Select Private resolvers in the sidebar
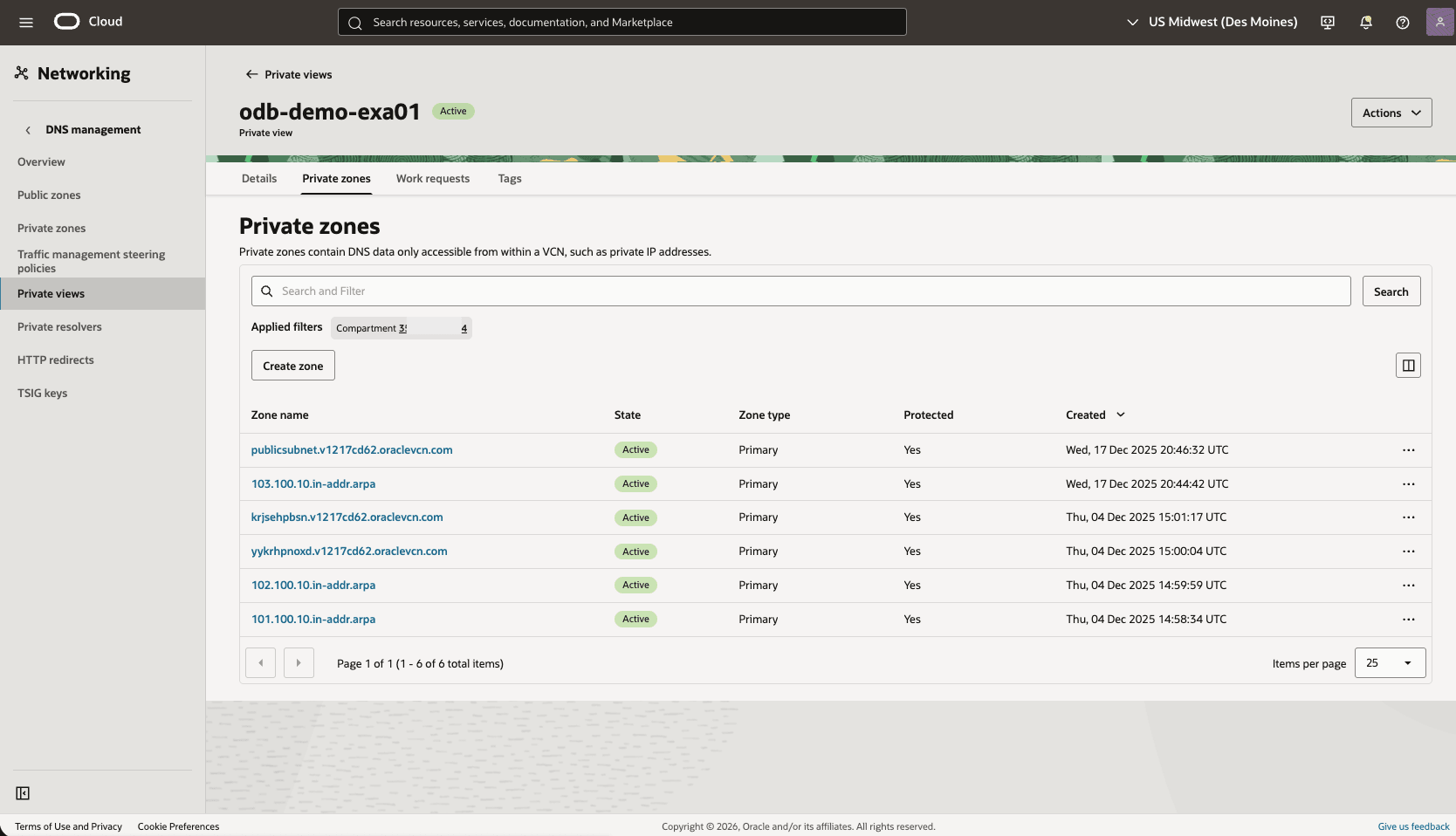 point(59,326)
